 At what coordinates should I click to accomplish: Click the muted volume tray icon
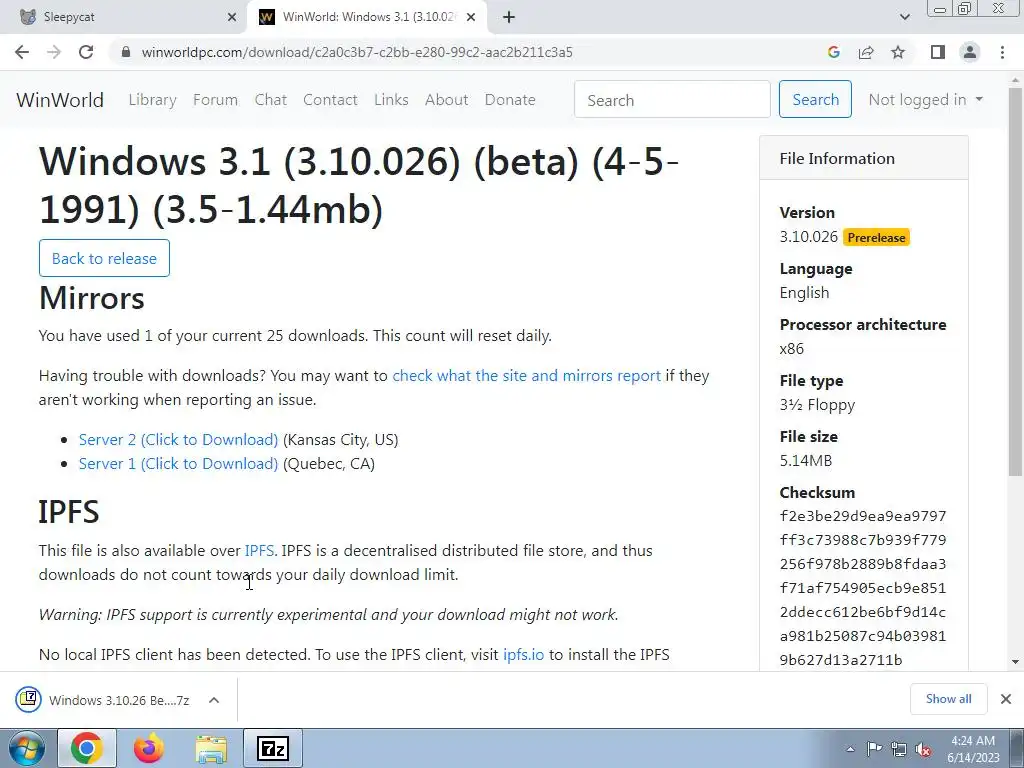click(x=923, y=749)
